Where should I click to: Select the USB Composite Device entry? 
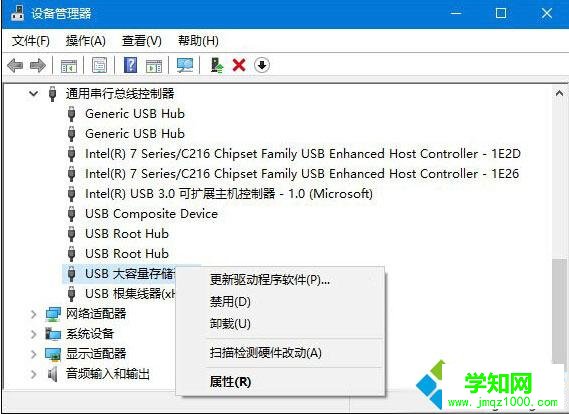[151, 214]
